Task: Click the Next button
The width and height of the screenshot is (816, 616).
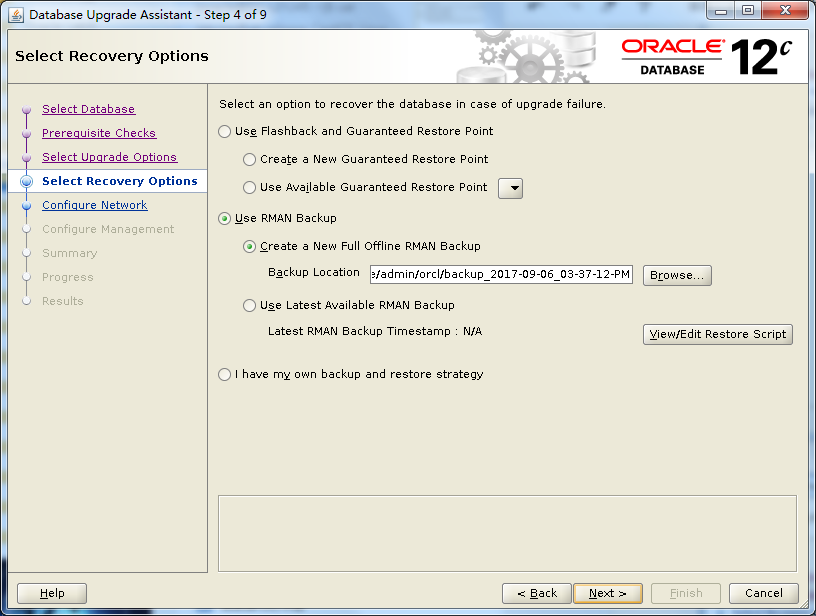Action: (607, 593)
